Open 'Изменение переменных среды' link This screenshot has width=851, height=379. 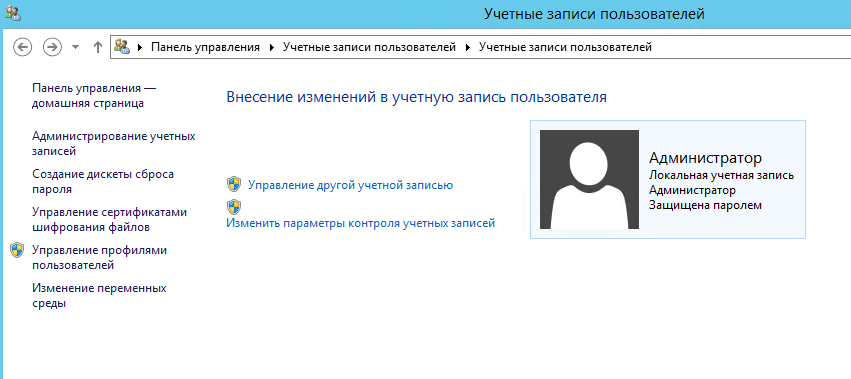(99, 295)
